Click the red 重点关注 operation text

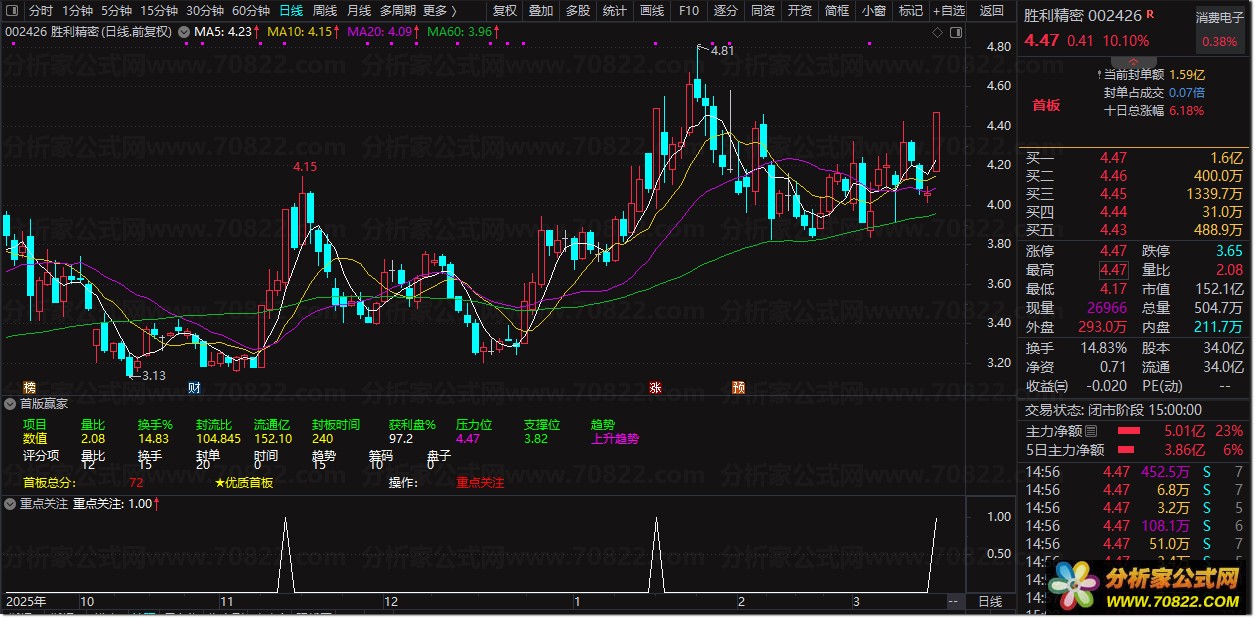pyautogui.click(x=480, y=482)
